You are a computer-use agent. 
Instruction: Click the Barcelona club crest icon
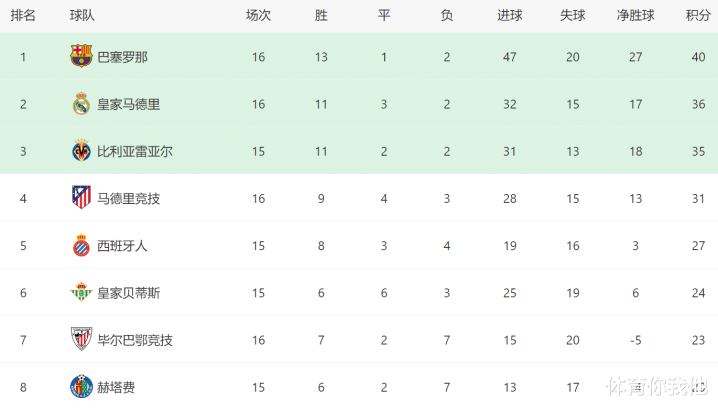point(81,57)
